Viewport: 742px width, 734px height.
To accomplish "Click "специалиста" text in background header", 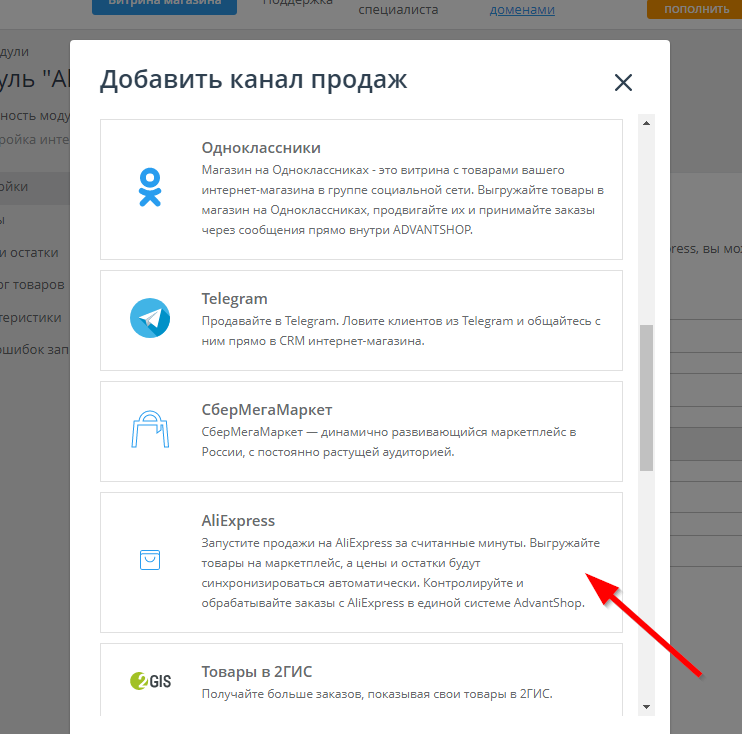I will [x=398, y=9].
